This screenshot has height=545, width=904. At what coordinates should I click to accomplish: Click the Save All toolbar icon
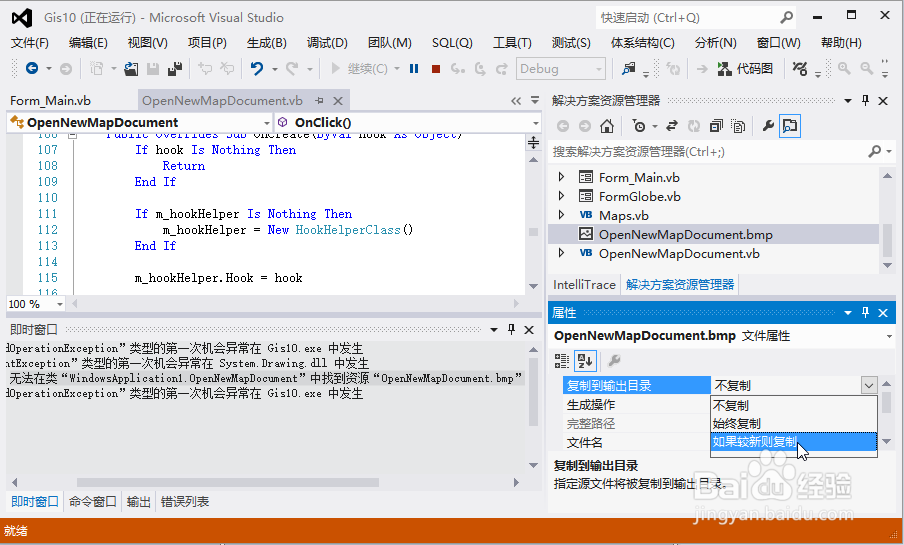[x=175, y=69]
